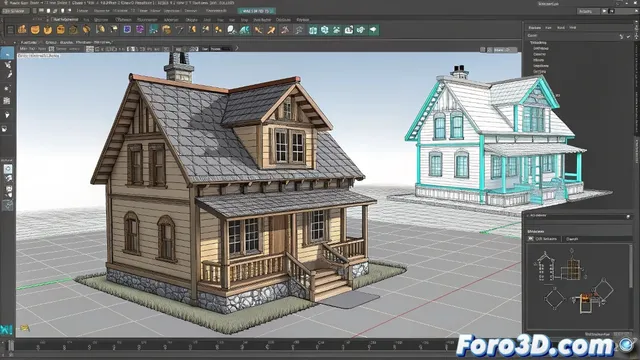
Task: Select the first child item in the outliner tree
Action: [541, 48]
